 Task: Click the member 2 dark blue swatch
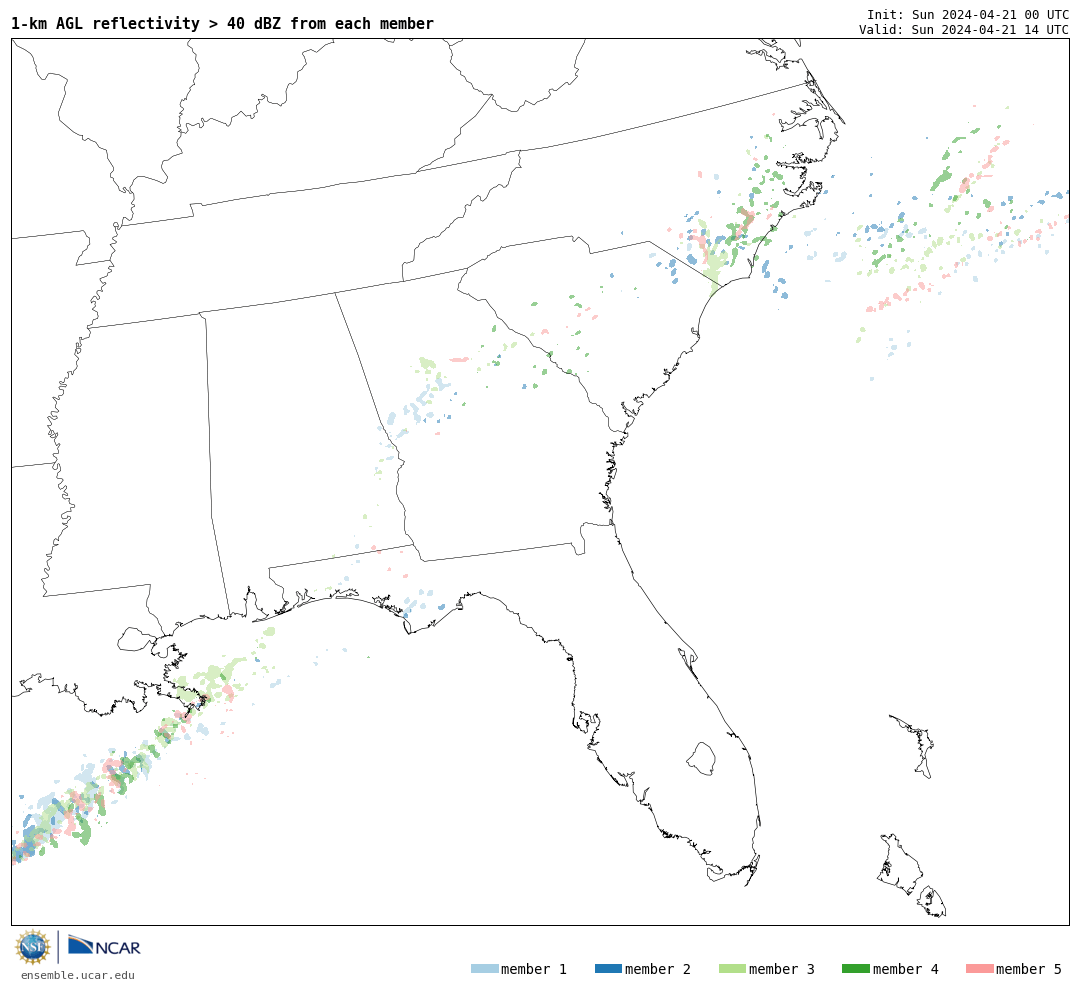608,968
